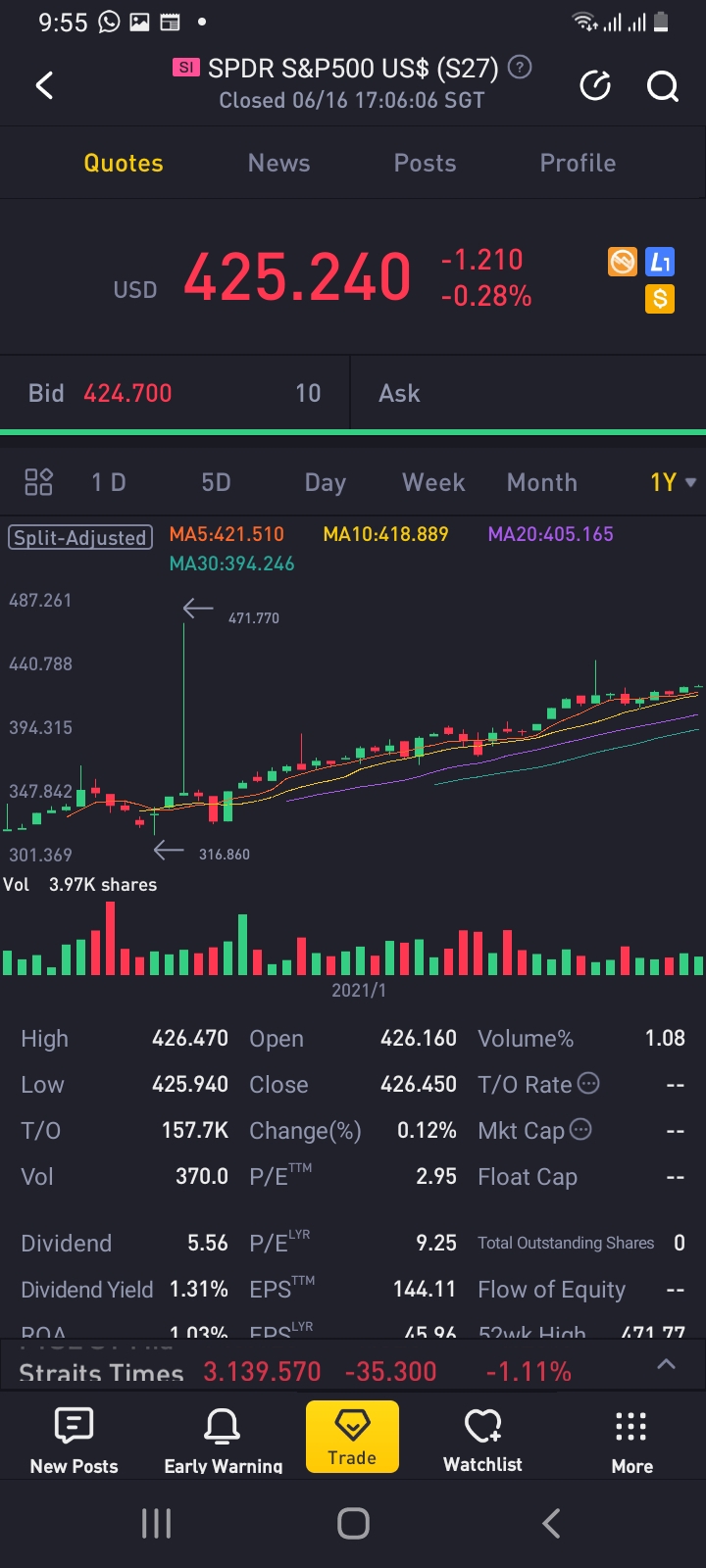Tap the 316.860 low marker on chart
Viewport: 706px width, 1568px height.
tap(224, 855)
